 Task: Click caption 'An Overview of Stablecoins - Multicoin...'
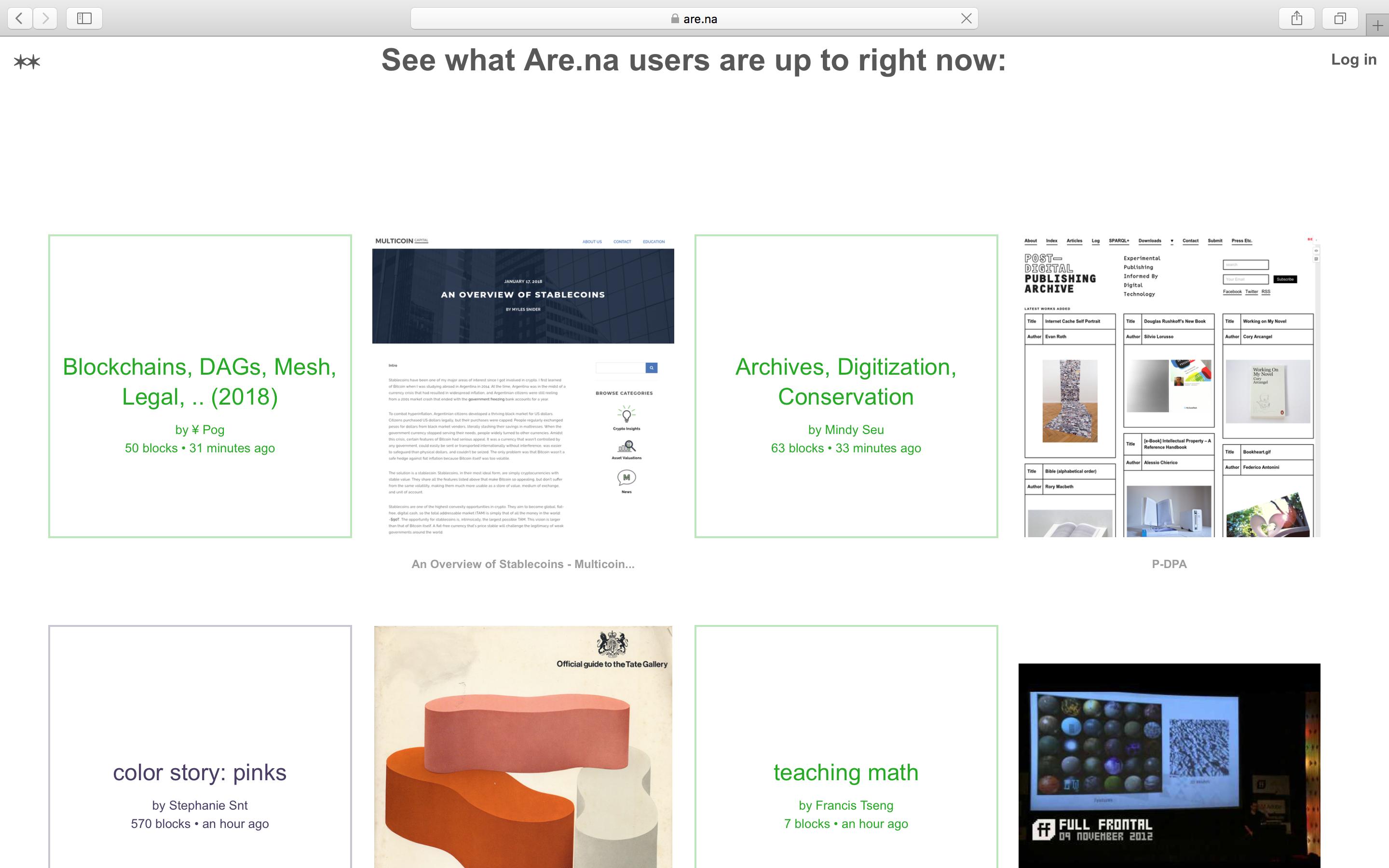point(523,564)
